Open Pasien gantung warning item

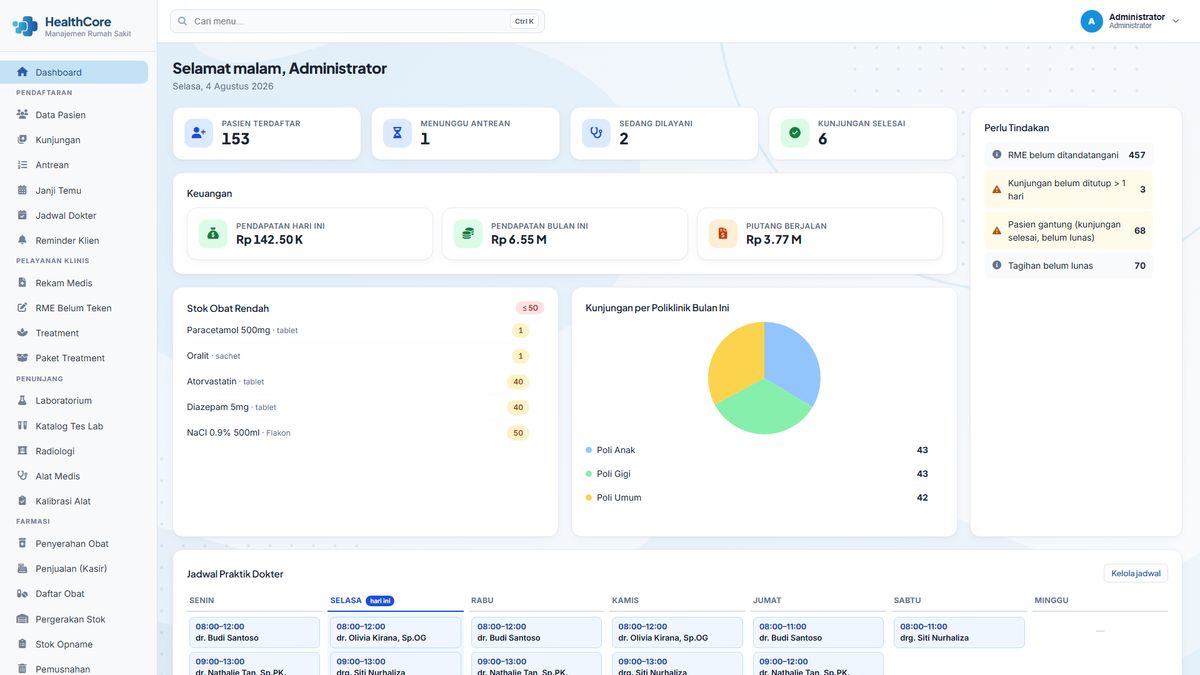pyautogui.click(x=1068, y=231)
